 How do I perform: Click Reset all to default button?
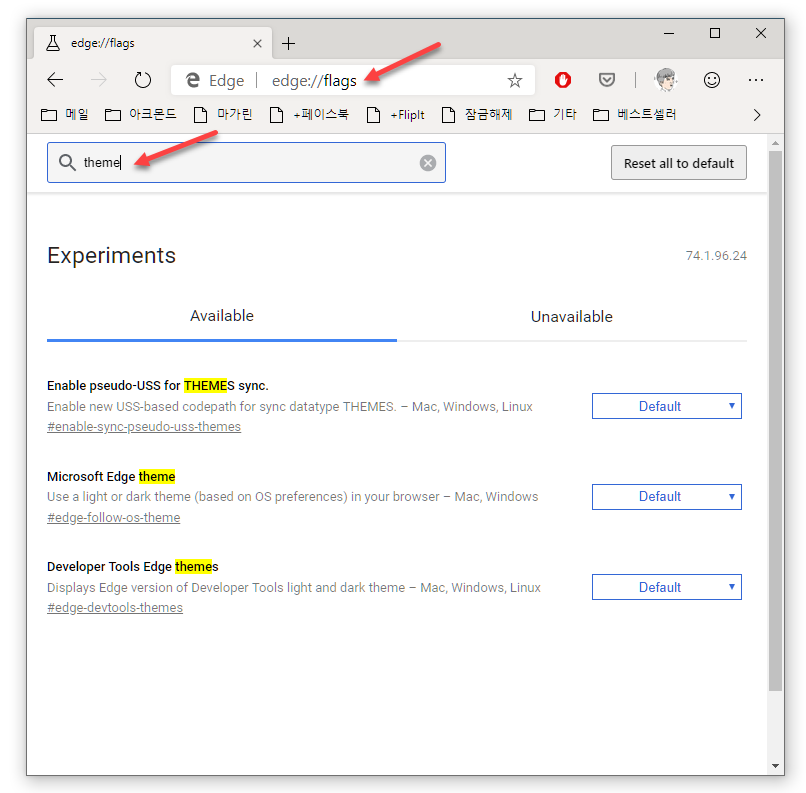coord(679,163)
